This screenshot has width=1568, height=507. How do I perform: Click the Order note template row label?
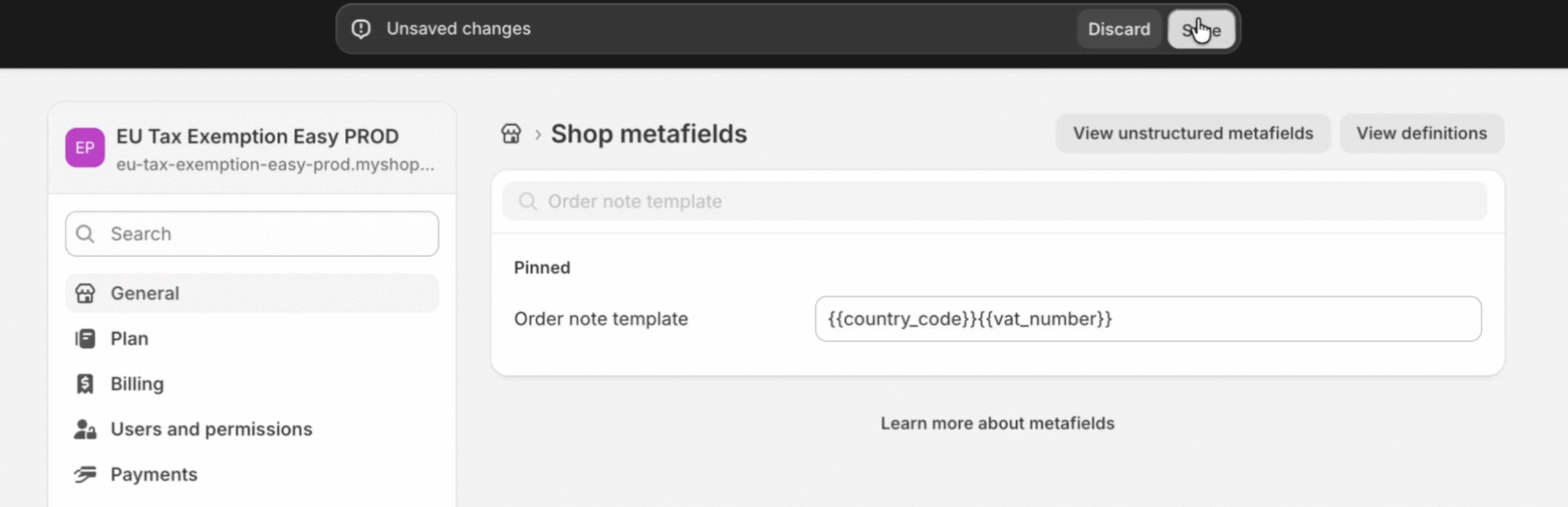(601, 319)
